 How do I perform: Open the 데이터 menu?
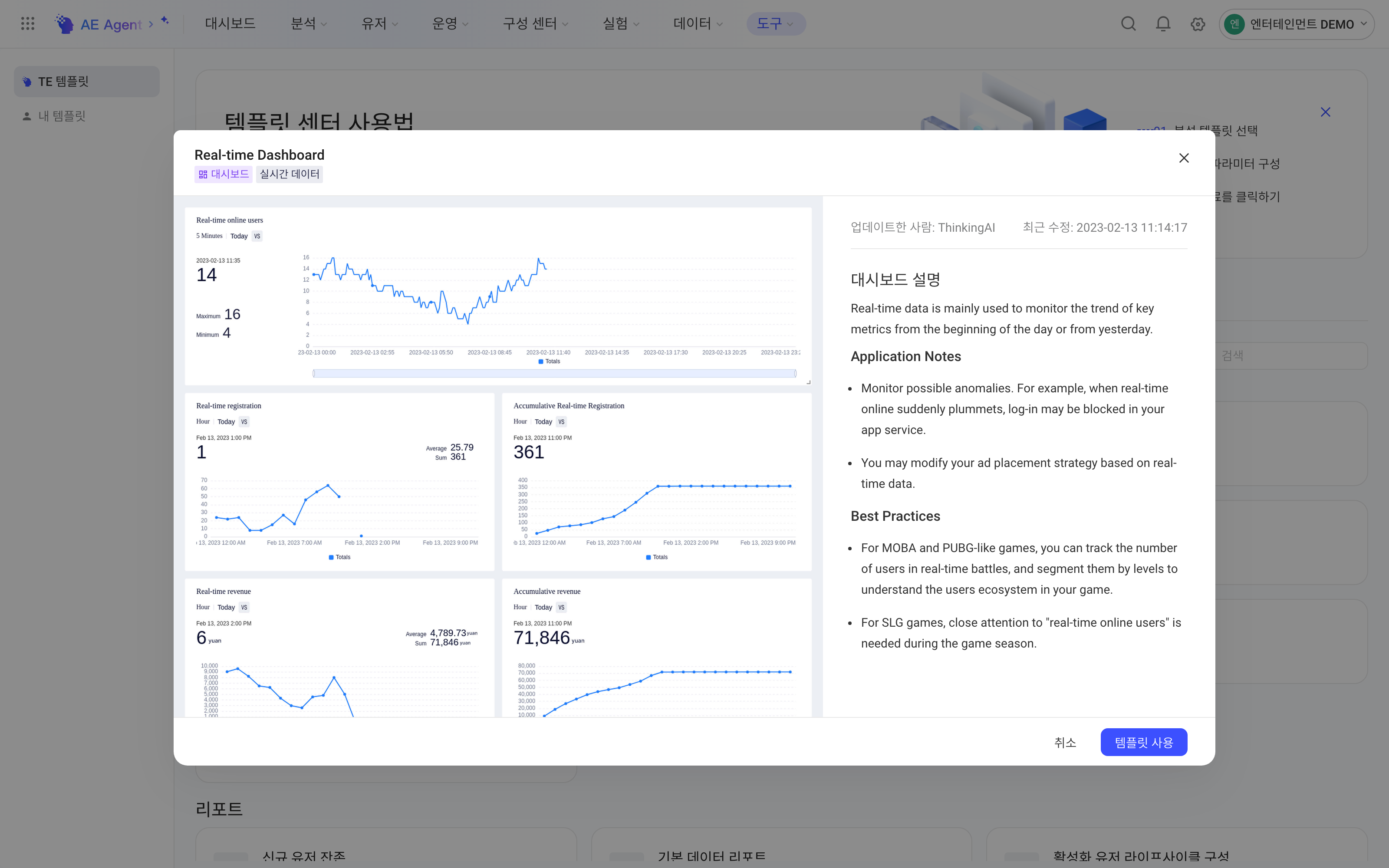[x=698, y=23]
